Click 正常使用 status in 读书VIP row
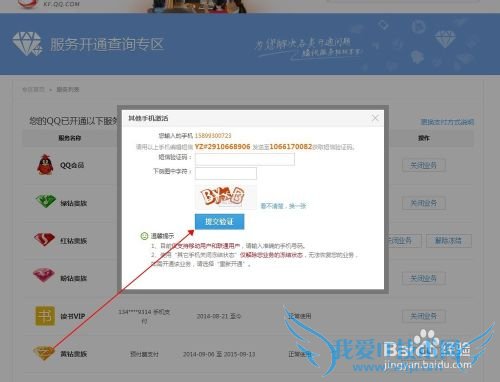500x382 pixels. pos(300,316)
